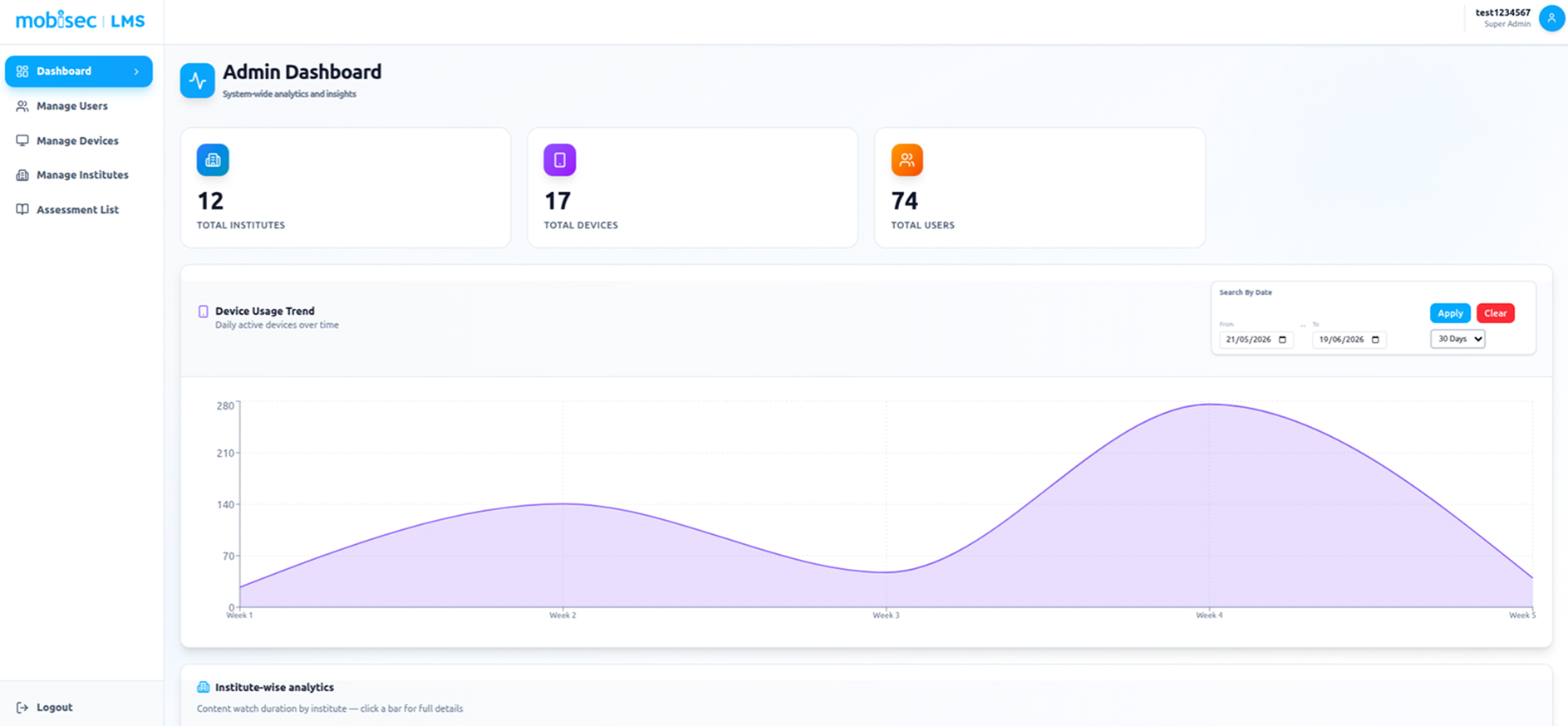Open the To date calendar picker icon
1568x726 pixels.
[1375, 340]
